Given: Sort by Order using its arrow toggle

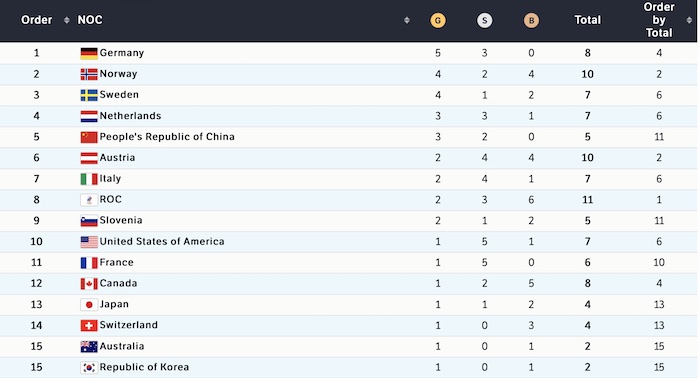Looking at the screenshot, I should [67, 20].
